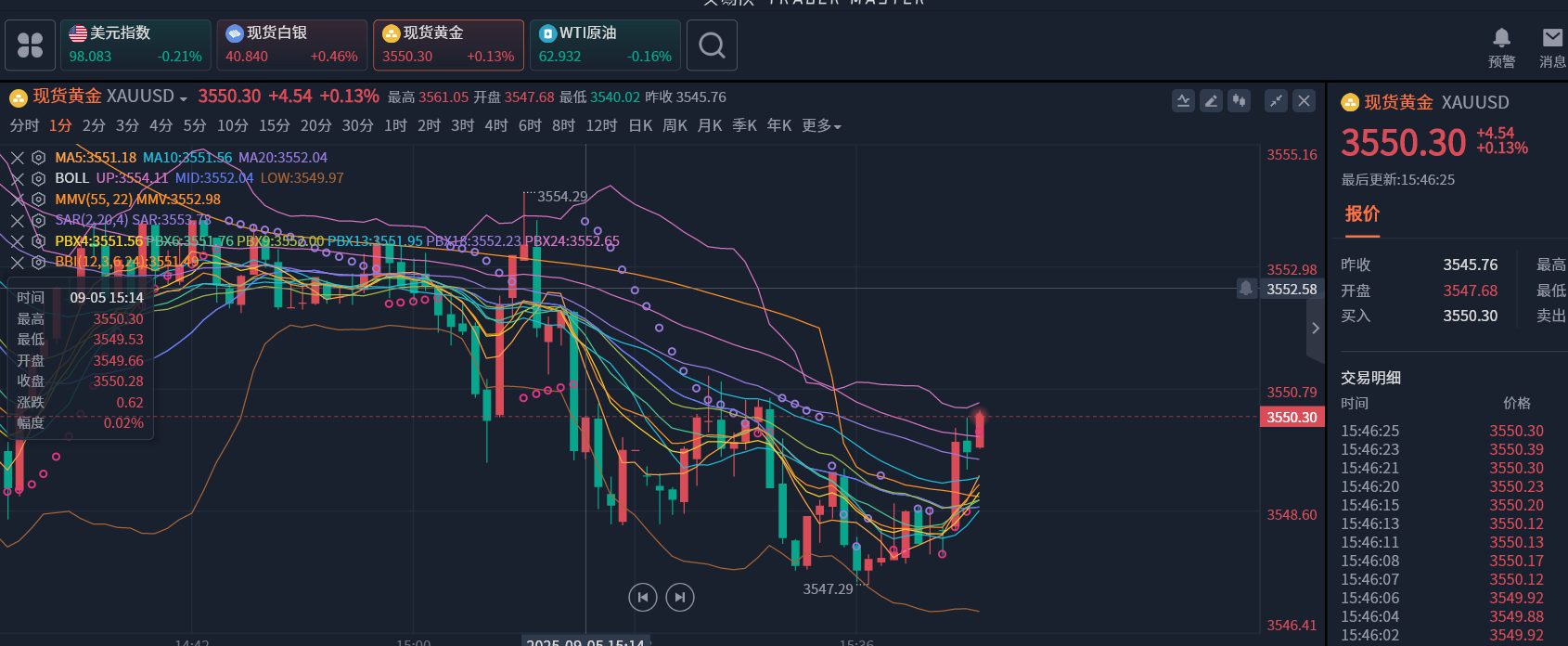Open the XAUUSD symbol dropdown arrow

pos(184,98)
